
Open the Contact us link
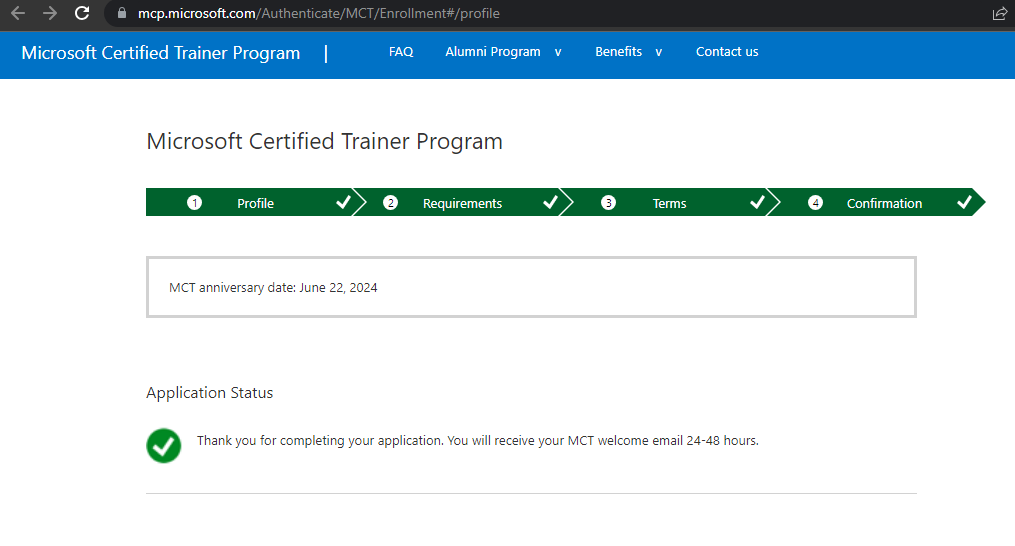(x=727, y=52)
